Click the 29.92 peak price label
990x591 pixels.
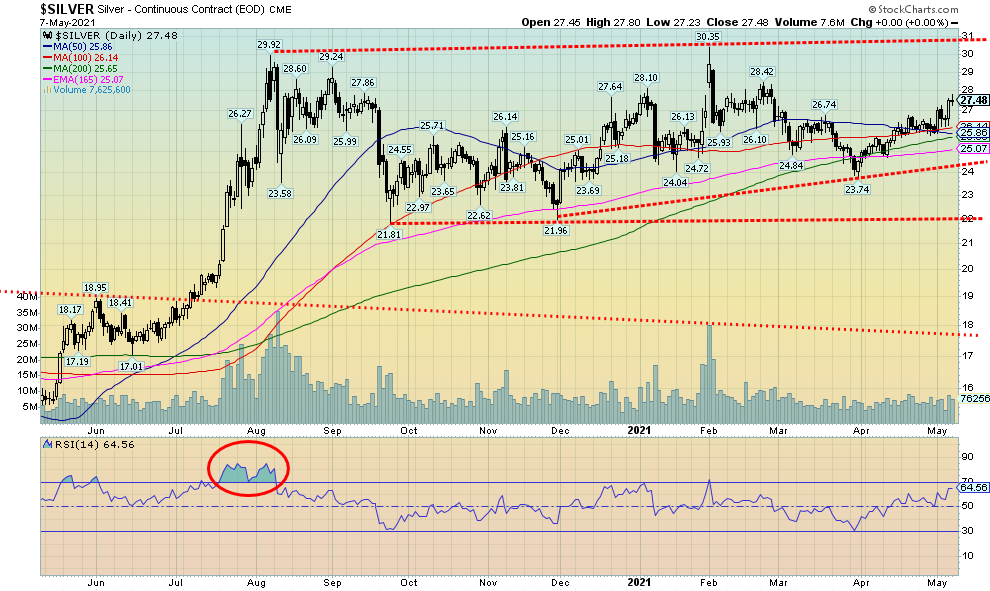pos(267,44)
